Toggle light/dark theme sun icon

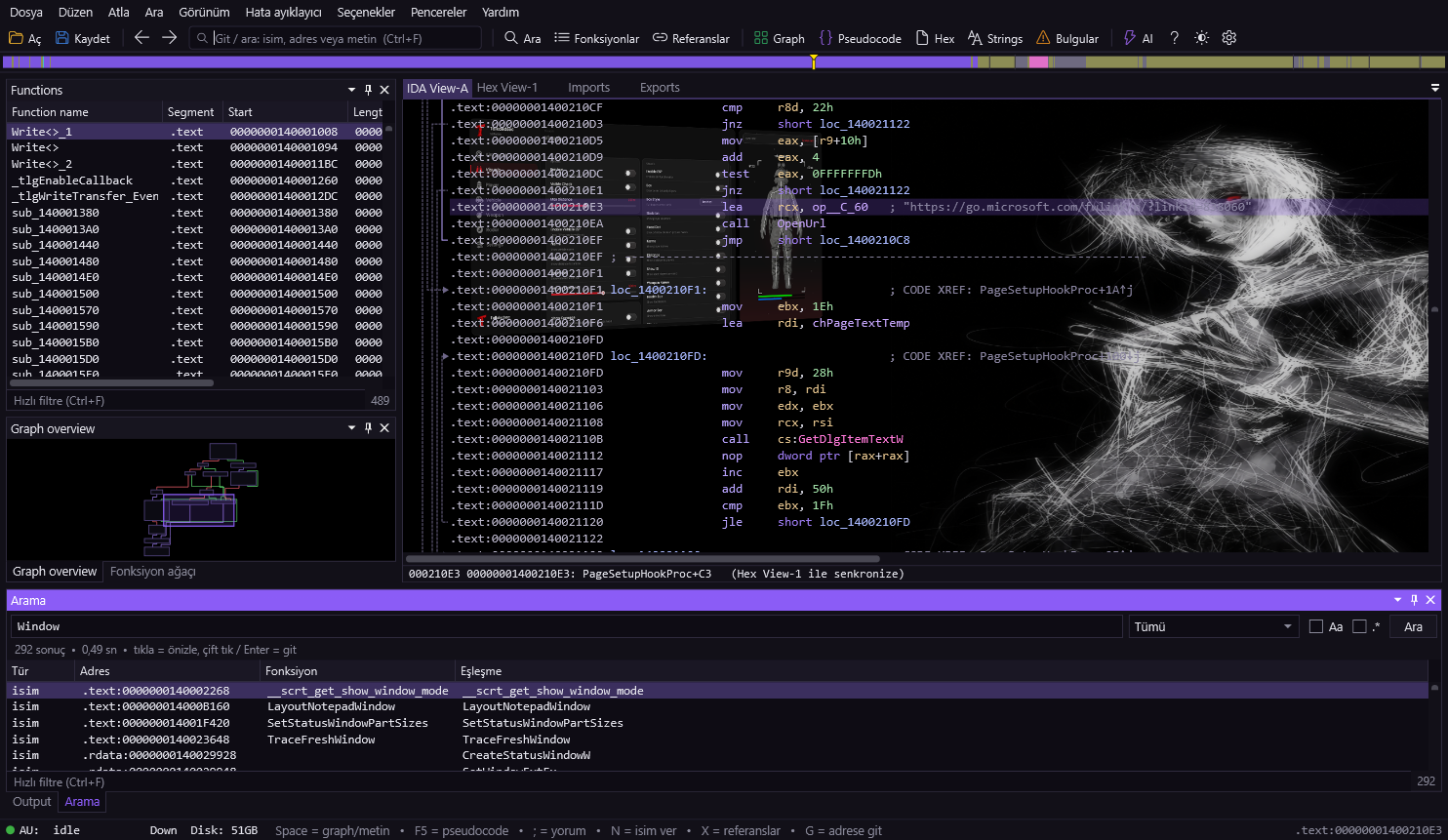click(x=1202, y=38)
